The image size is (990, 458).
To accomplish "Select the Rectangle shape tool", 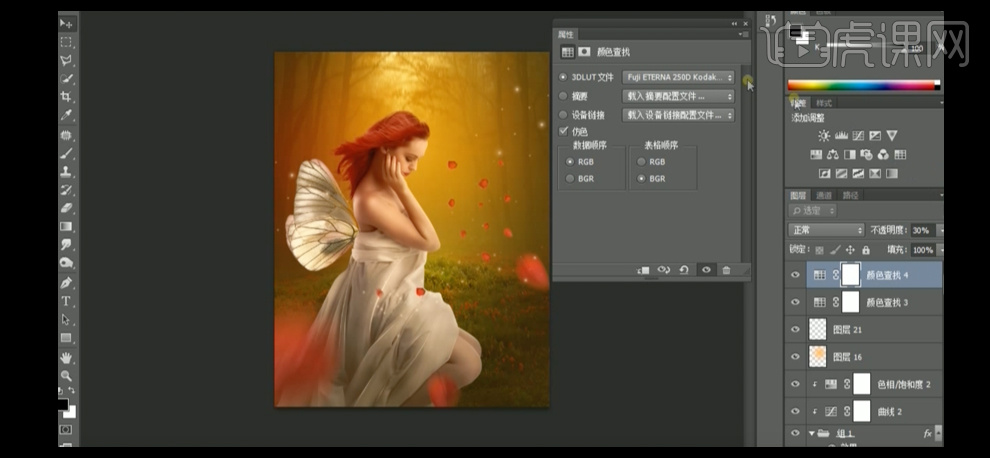I will tap(66, 338).
